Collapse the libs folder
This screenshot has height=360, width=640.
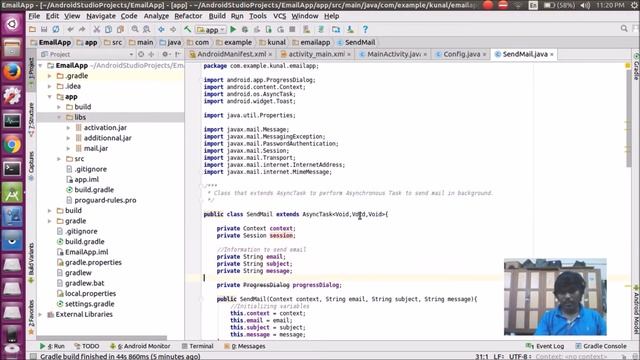(59, 118)
